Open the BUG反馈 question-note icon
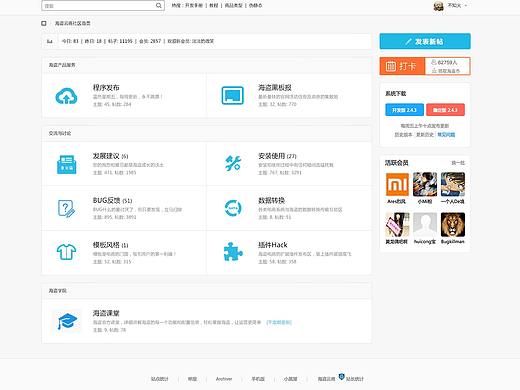Image resolution: width=520 pixels, height=390 pixels. [66, 208]
